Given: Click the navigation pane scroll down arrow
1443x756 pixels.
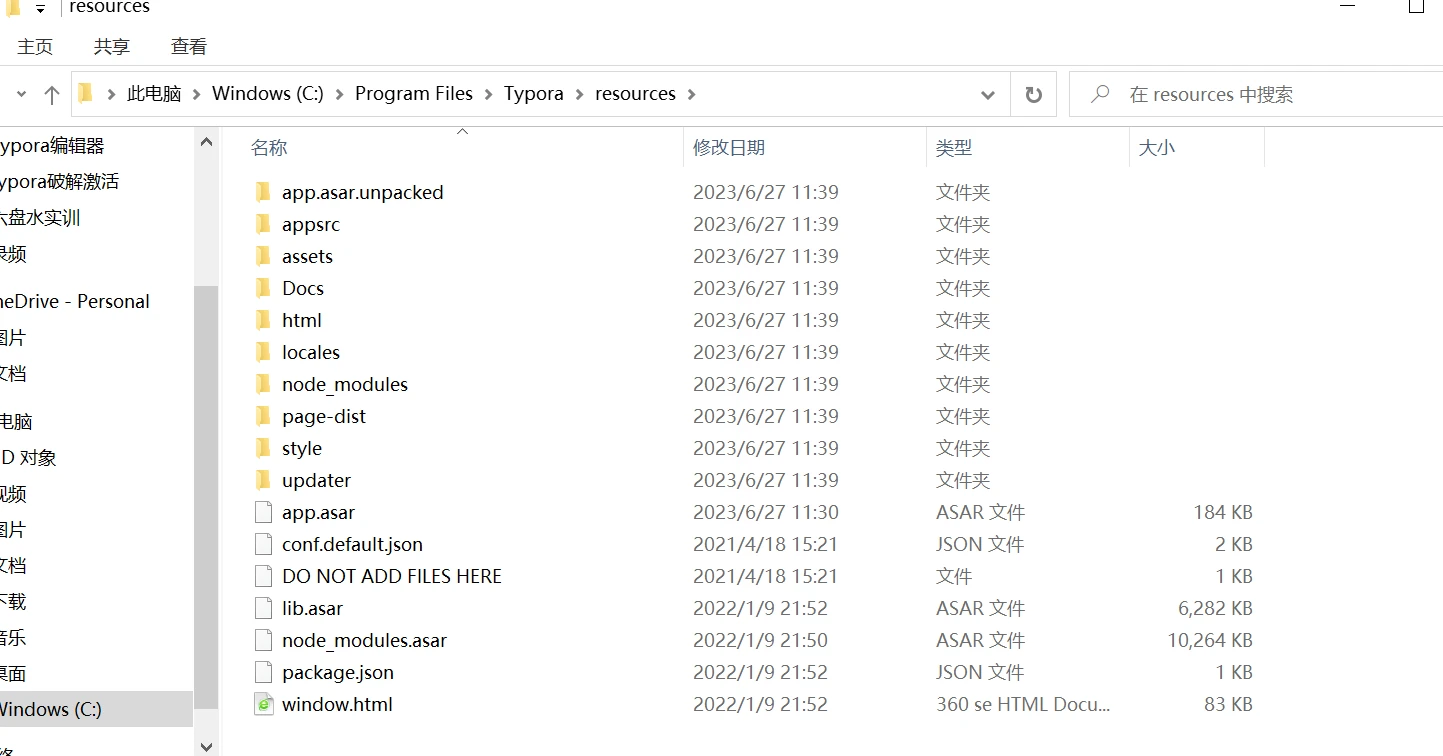Looking at the screenshot, I should (x=206, y=745).
